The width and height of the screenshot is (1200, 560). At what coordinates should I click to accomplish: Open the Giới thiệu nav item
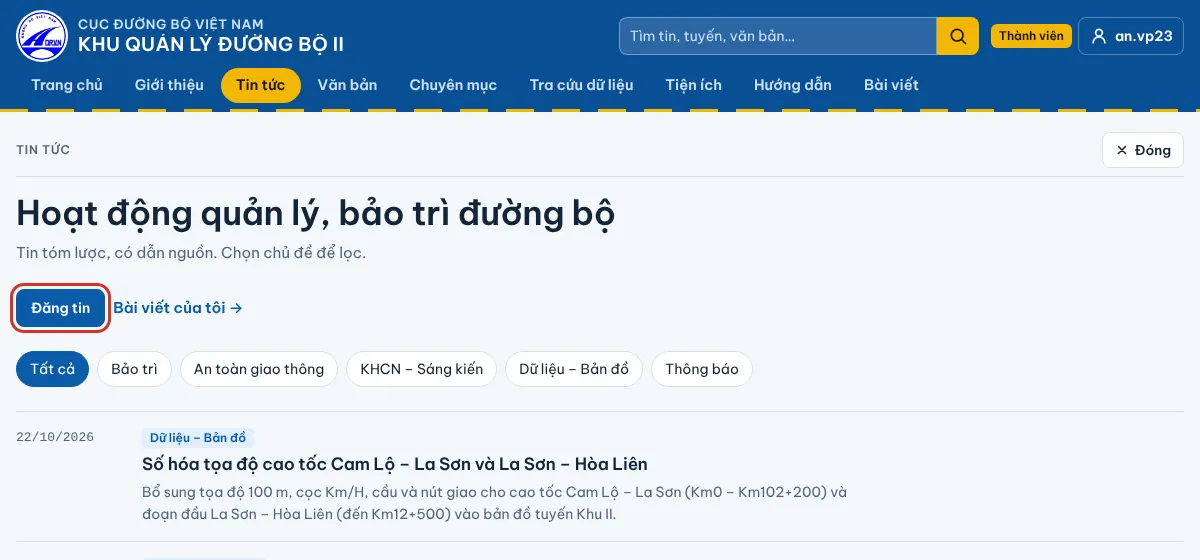coord(169,85)
